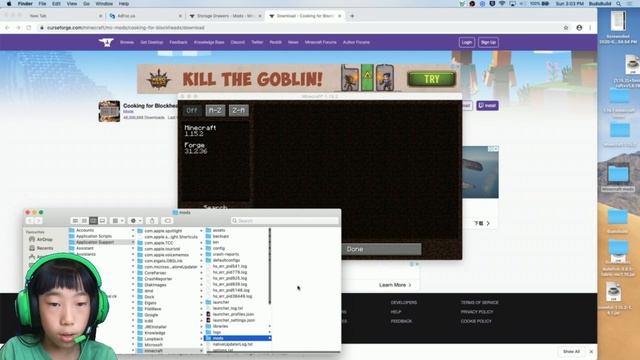The height and width of the screenshot is (360, 640).
Task: Select the highlighted mods folder in Finder
Action: pos(238,338)
